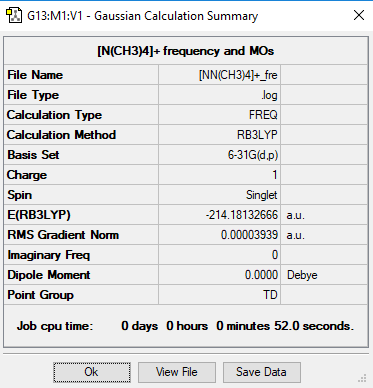Click the [N(CH3)4]+ frequency title header
Viewport: 373px width, 388px height.
186,51
